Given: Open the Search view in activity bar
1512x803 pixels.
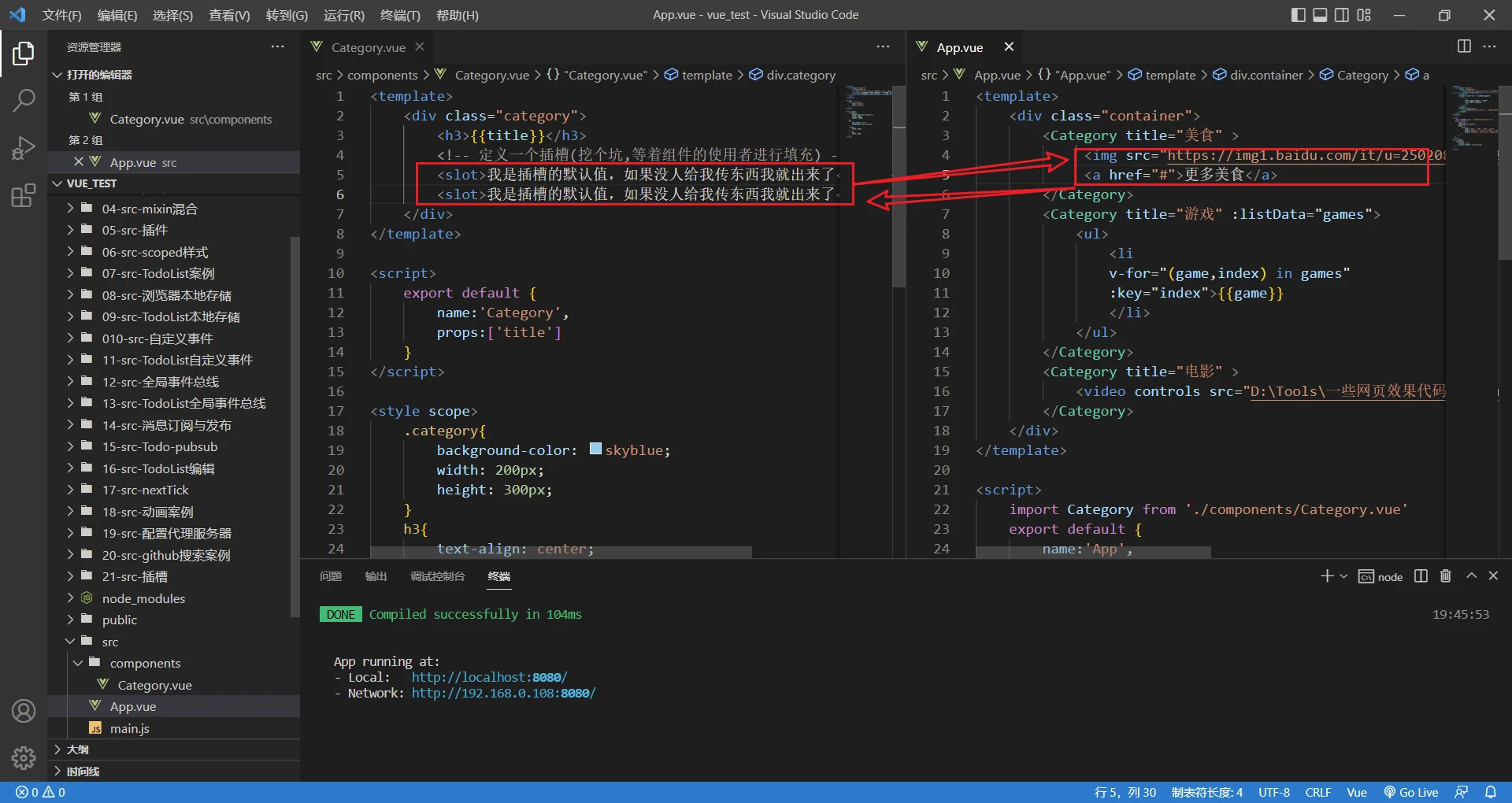Looking at the screenshot, I should coord(24,100).
